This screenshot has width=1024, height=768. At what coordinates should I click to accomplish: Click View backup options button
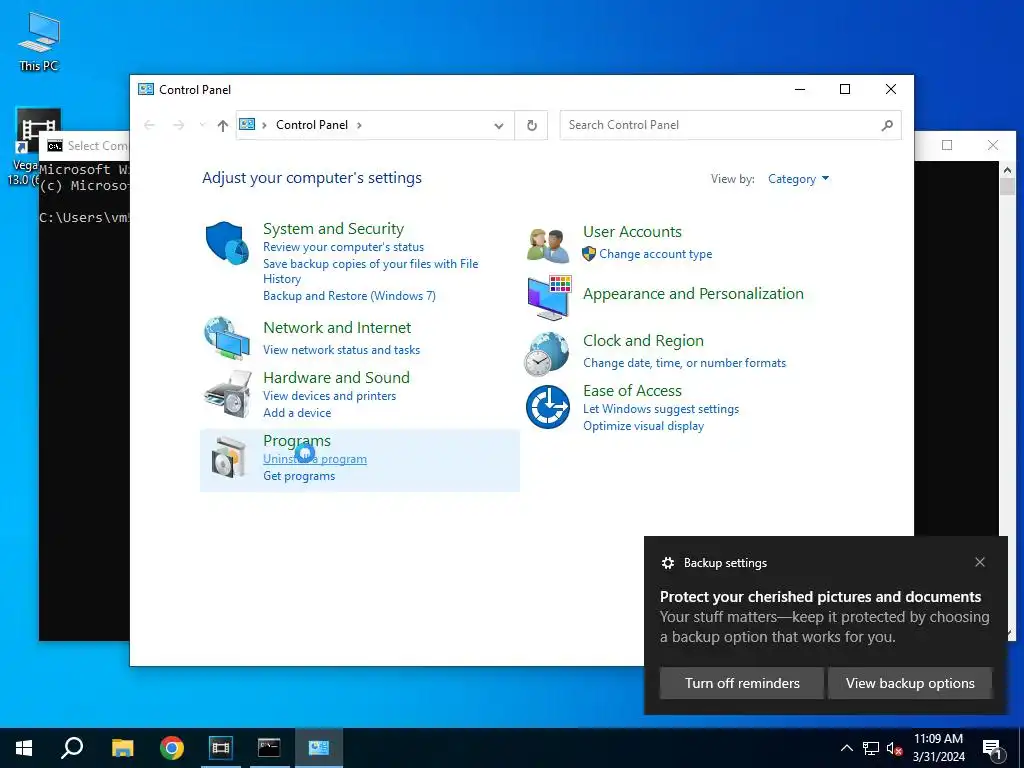pos(910,683)
